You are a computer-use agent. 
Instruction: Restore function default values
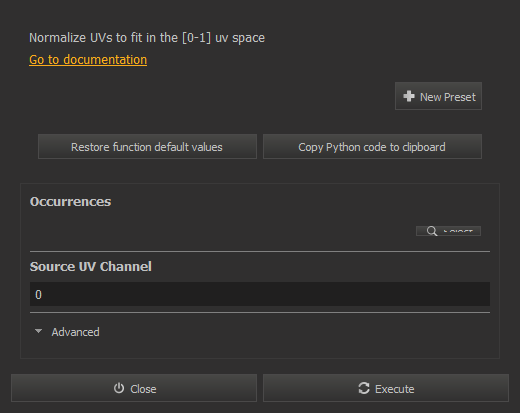coord(147,147)
